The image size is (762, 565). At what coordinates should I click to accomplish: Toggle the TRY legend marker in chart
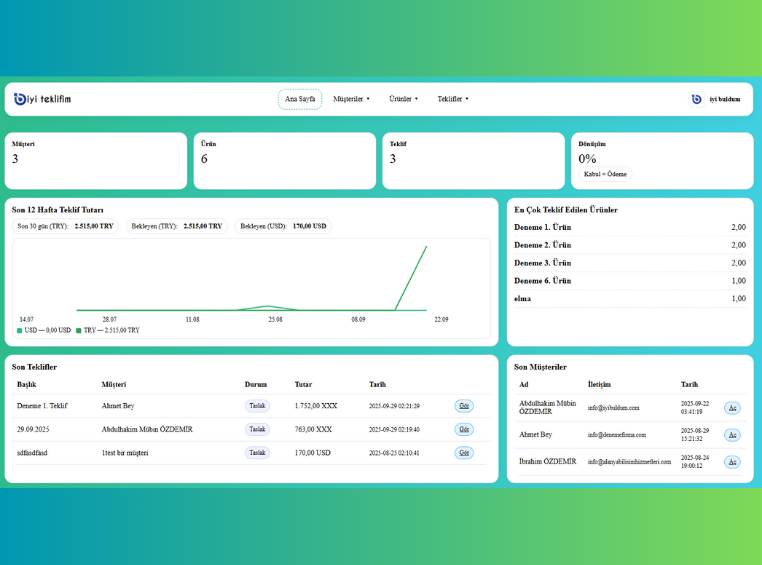[x=79, y=330]
